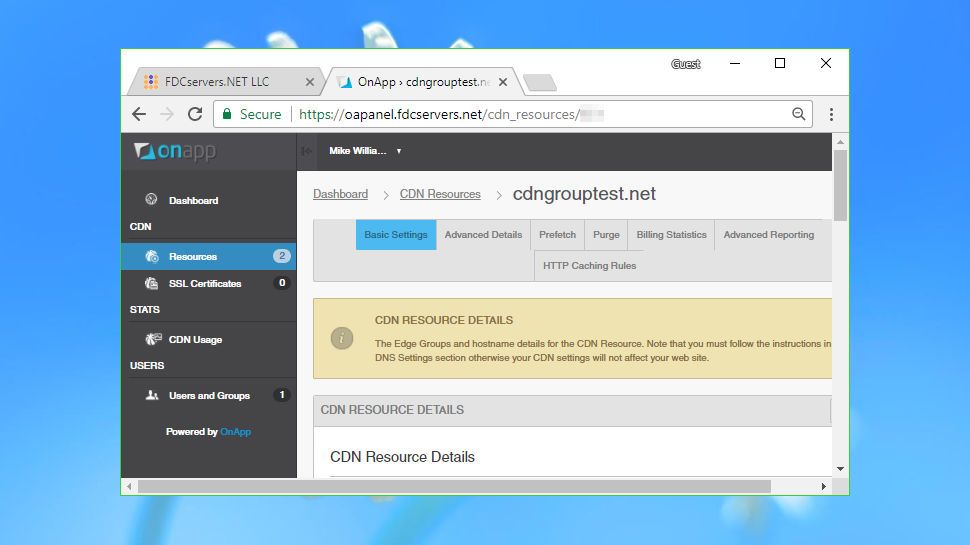This screenshot has width=970, height=545.
Task: Switch to OnApp cdngrouptest.net tab
Action: pyautogui.click(x=424, y=82)
